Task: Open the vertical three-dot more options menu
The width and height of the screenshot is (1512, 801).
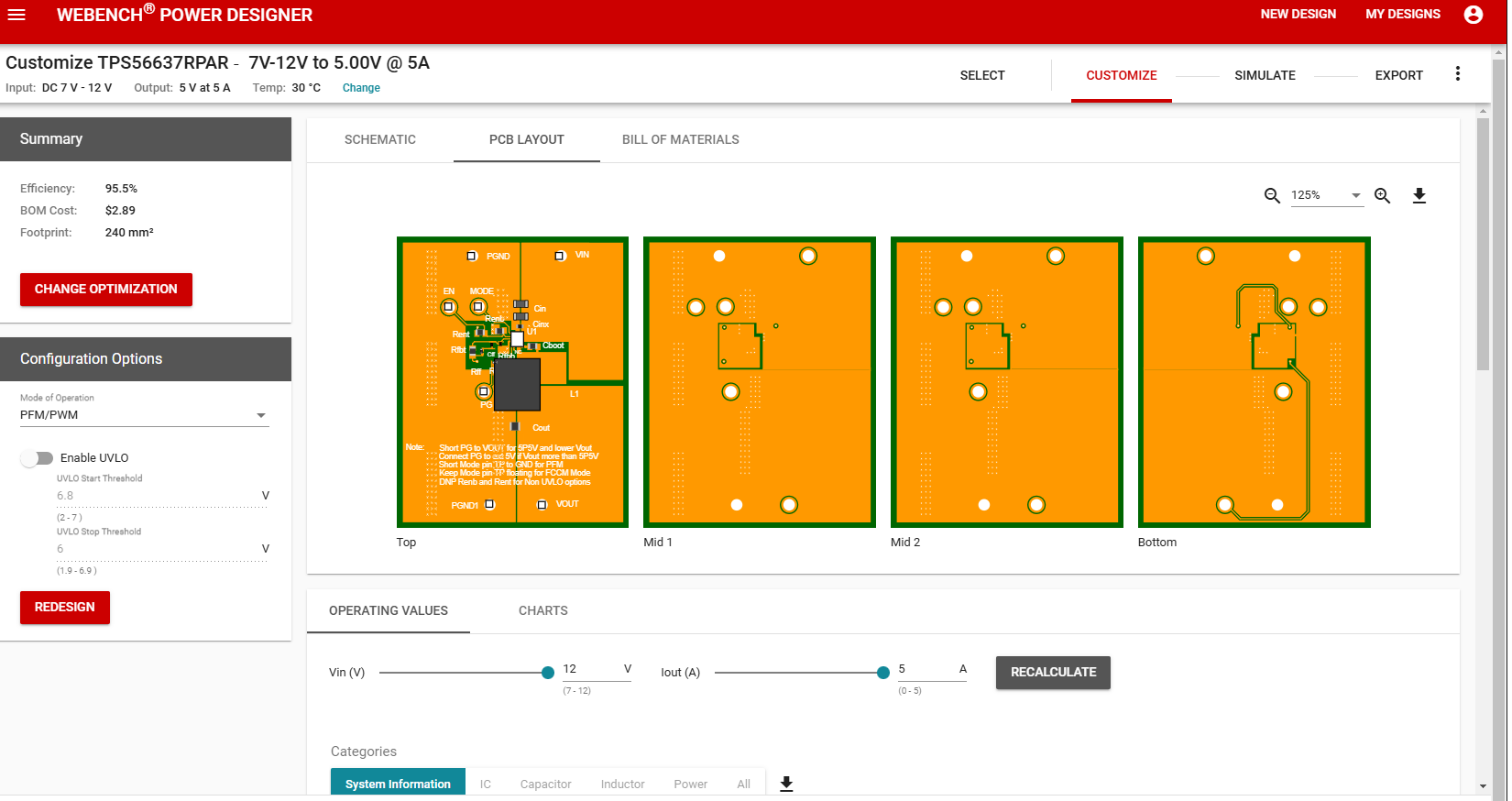Action: coord(1457,74)
